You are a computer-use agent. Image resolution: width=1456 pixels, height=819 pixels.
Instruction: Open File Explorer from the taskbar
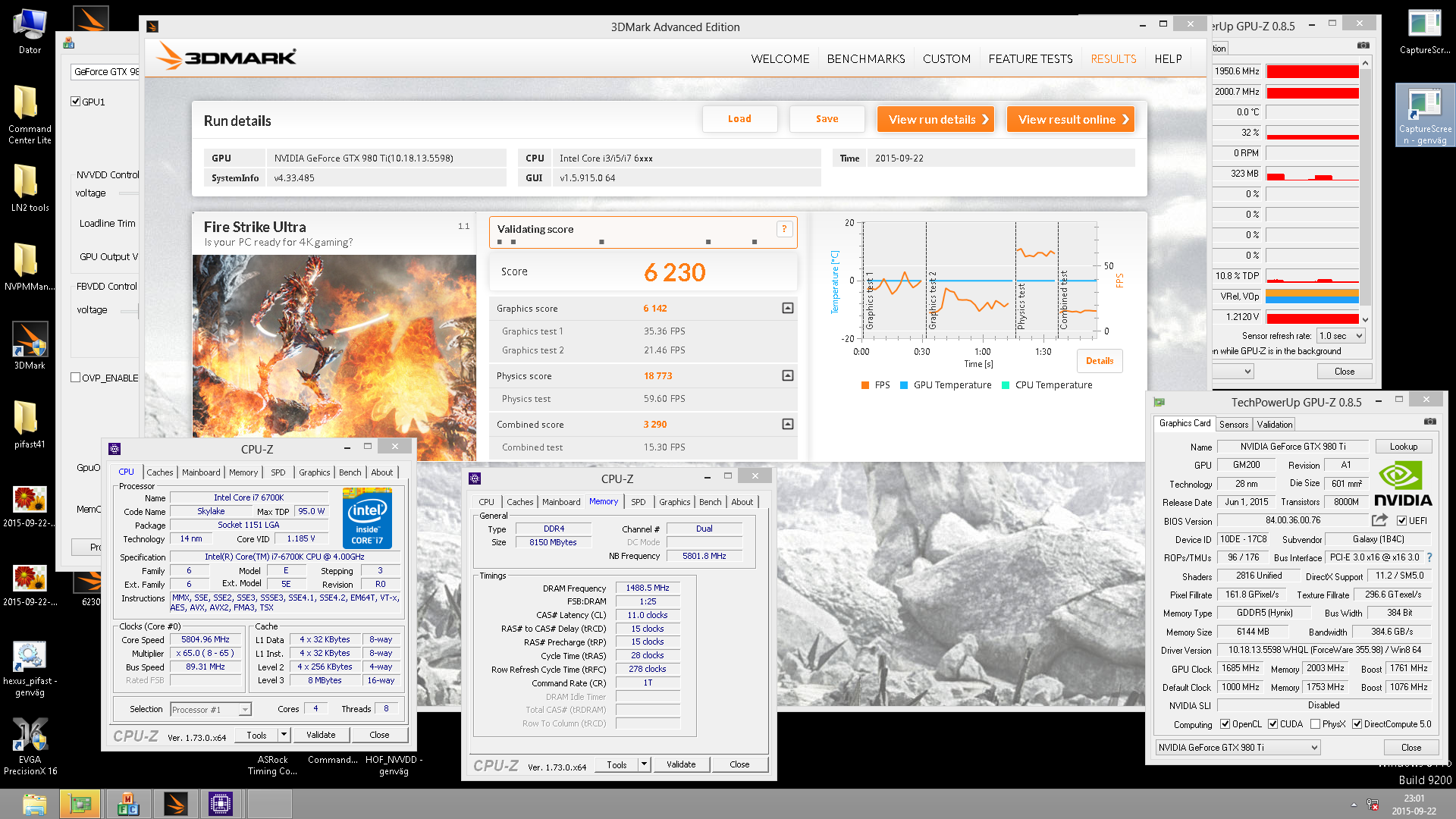(34, 804)
